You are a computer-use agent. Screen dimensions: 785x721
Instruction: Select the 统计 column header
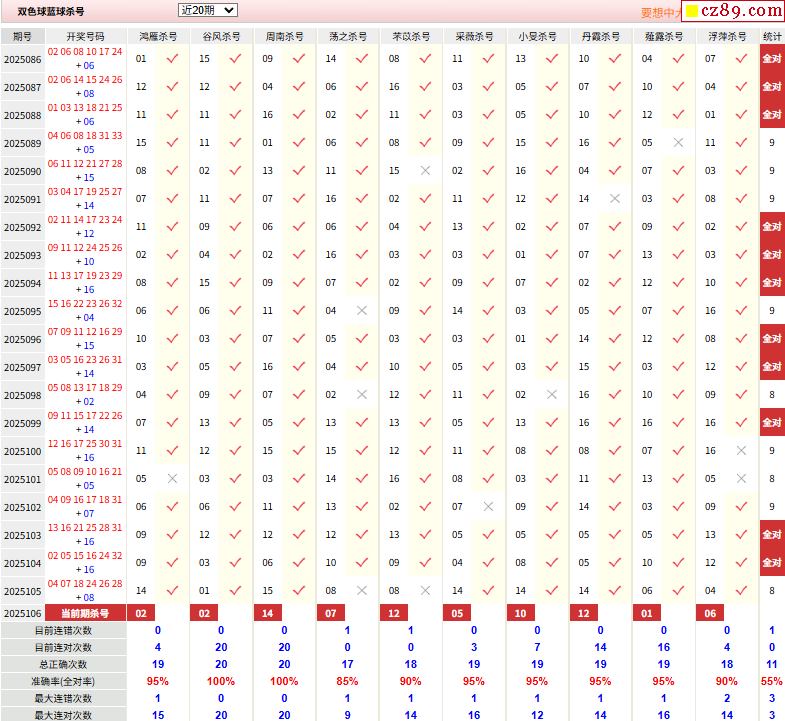click(x=772, y=36)
